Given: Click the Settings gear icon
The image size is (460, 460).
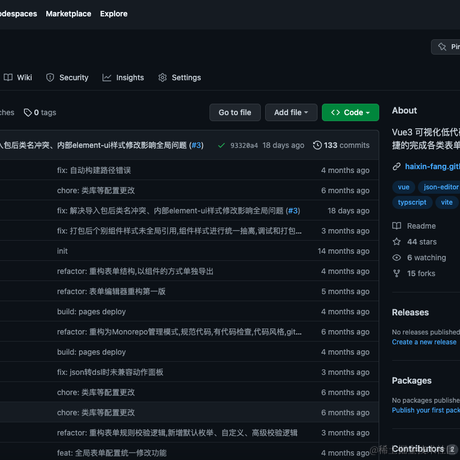Looking at the screenshot, I should (x=162, y=77).
